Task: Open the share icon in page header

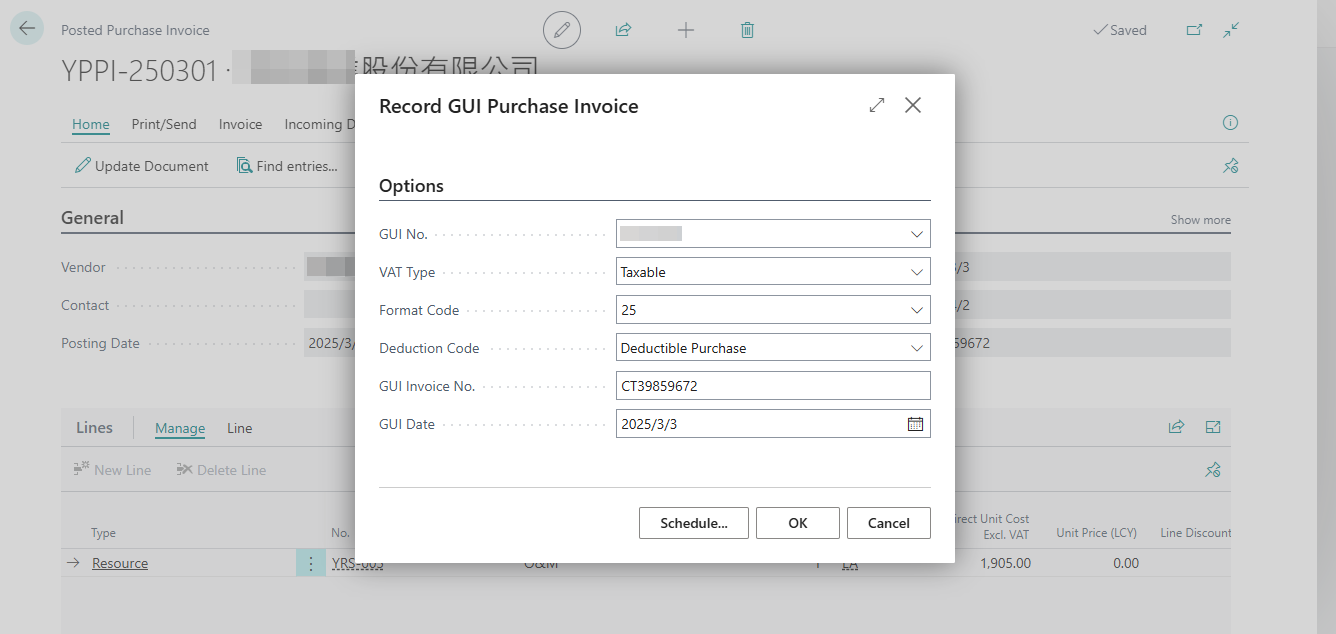Action: coord(624,30)
